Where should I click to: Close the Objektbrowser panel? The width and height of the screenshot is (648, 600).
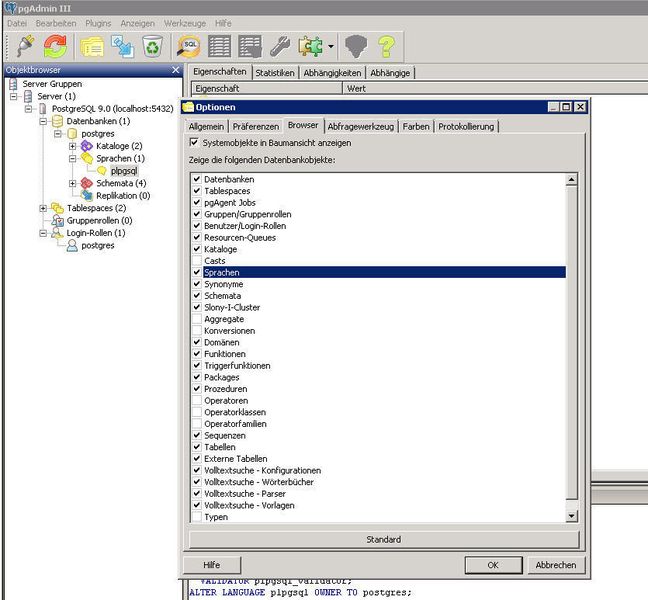click(x=176, y=70)
